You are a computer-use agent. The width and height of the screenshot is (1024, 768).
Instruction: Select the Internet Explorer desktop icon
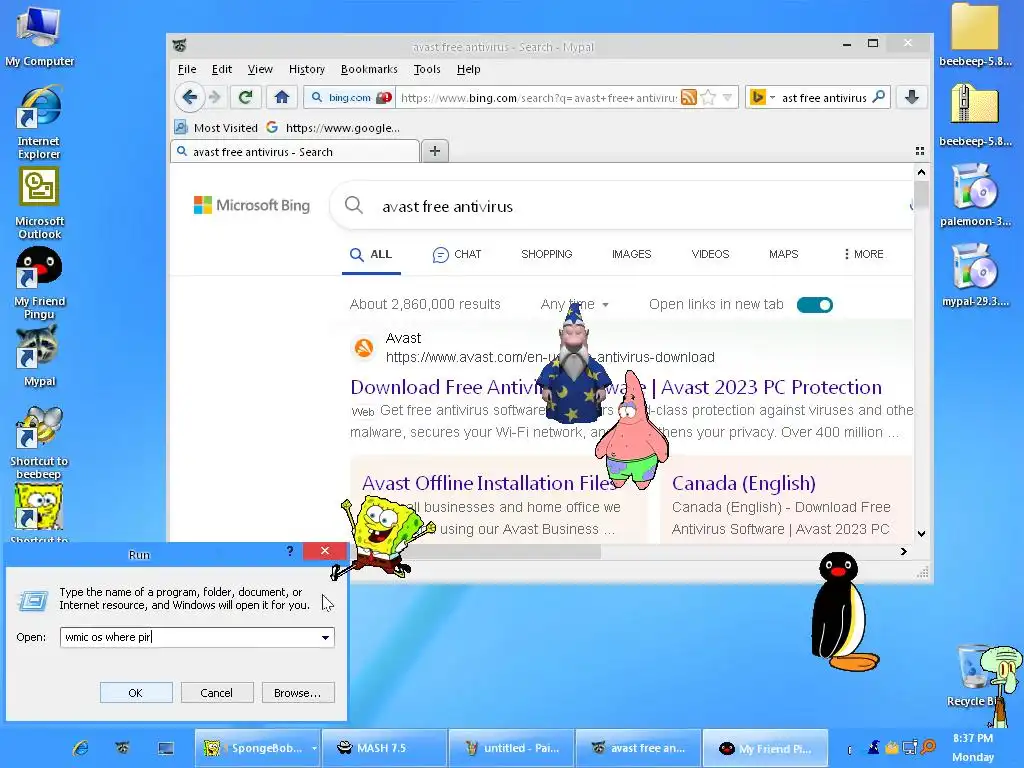(x=39, y=122)
